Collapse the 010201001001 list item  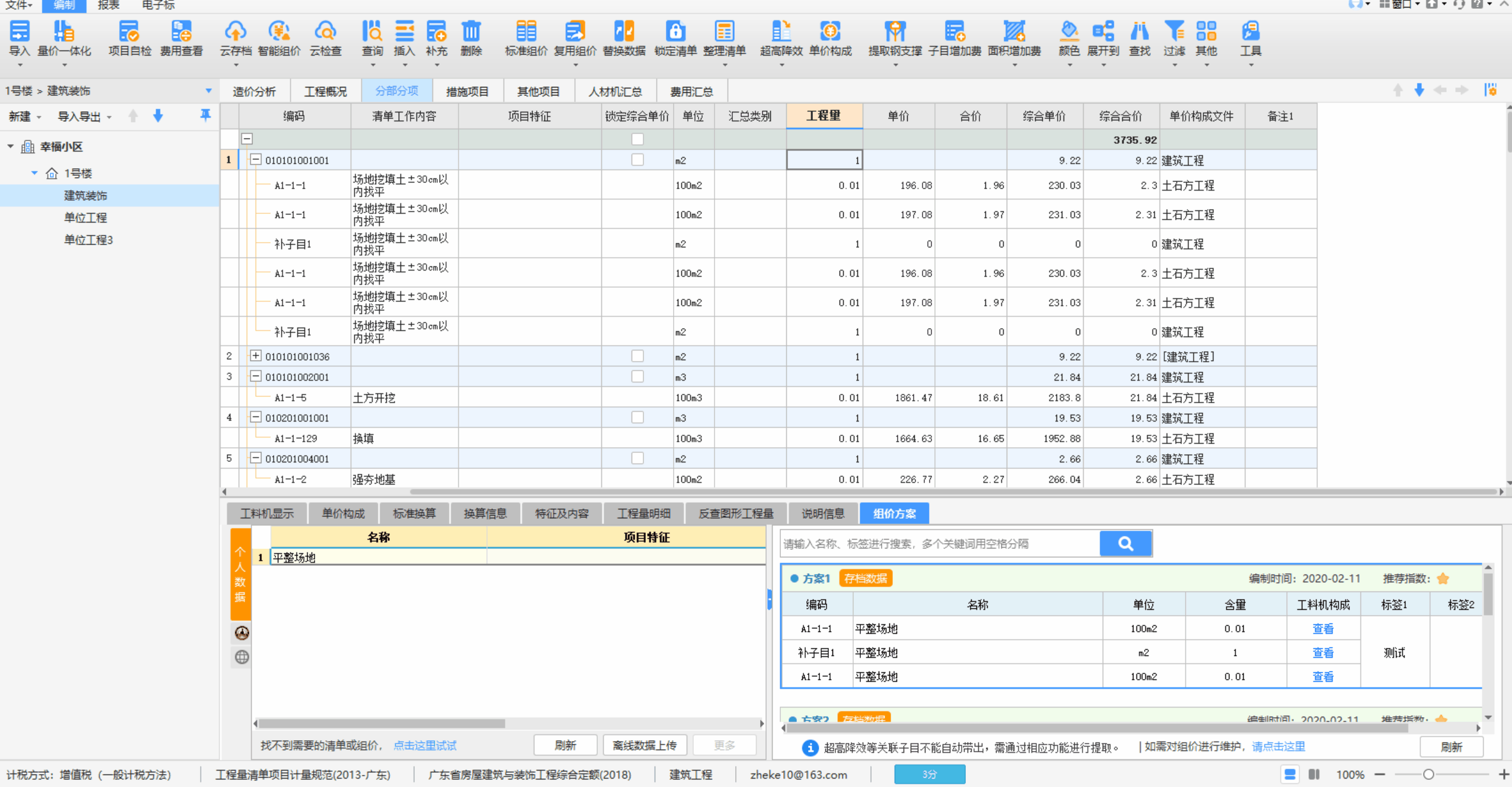point(255,417)
